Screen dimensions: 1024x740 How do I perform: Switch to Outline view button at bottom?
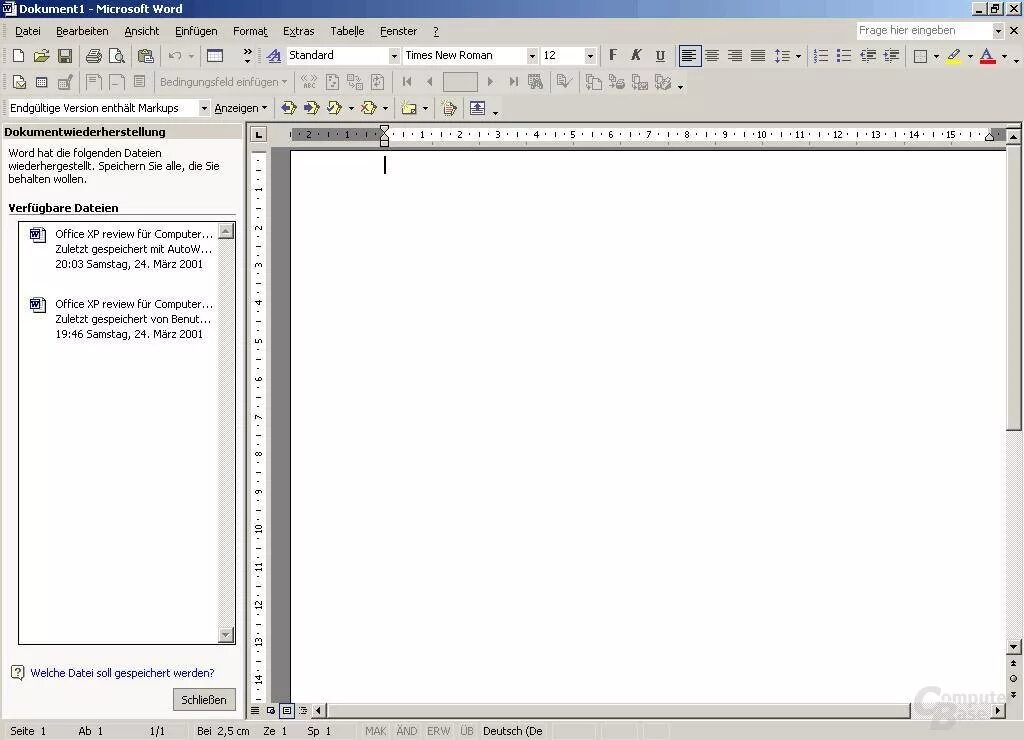coord(303,710)
